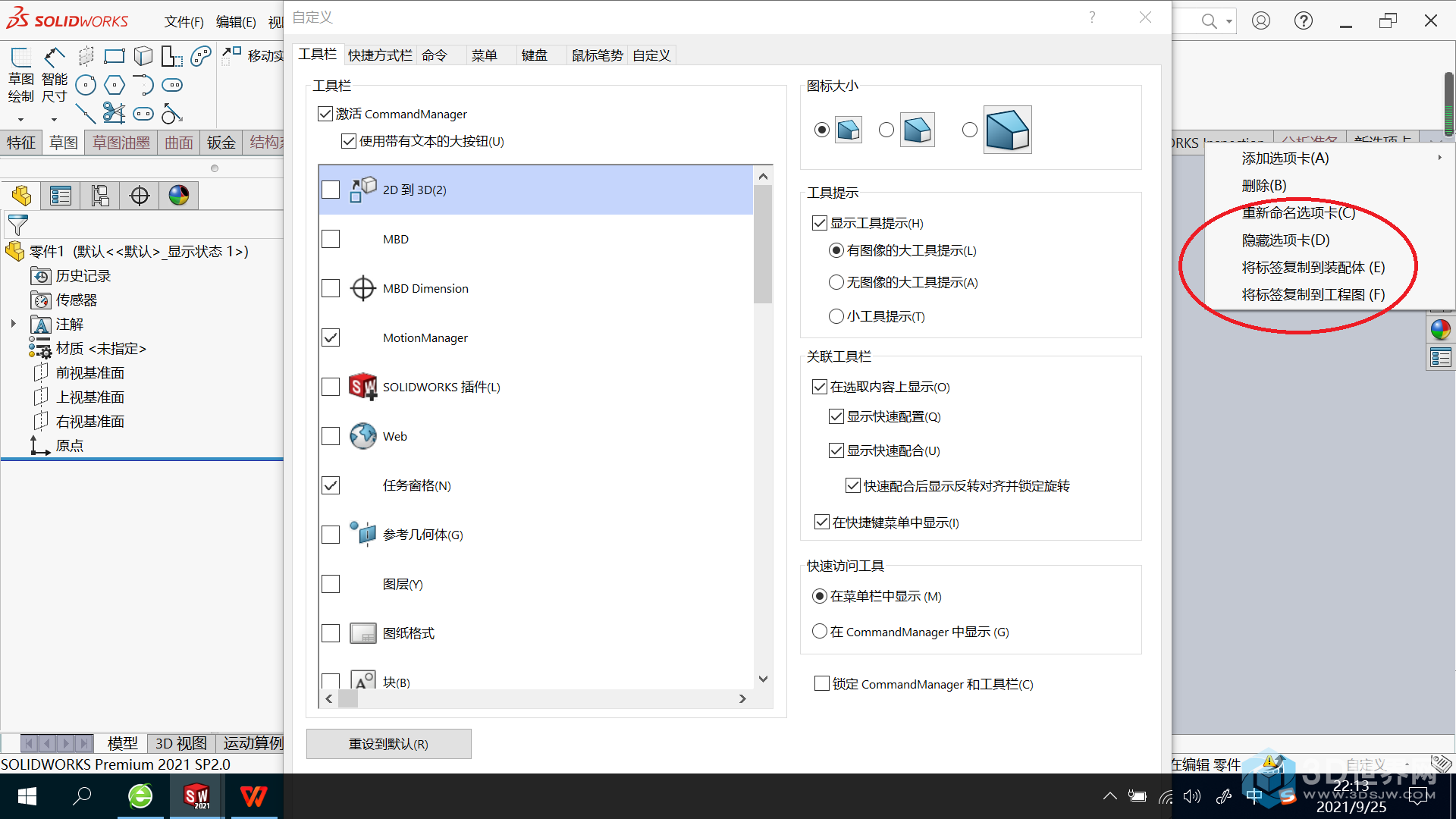
Task: Open the DisplayManager color sphere tab
Action: point(179,196)
